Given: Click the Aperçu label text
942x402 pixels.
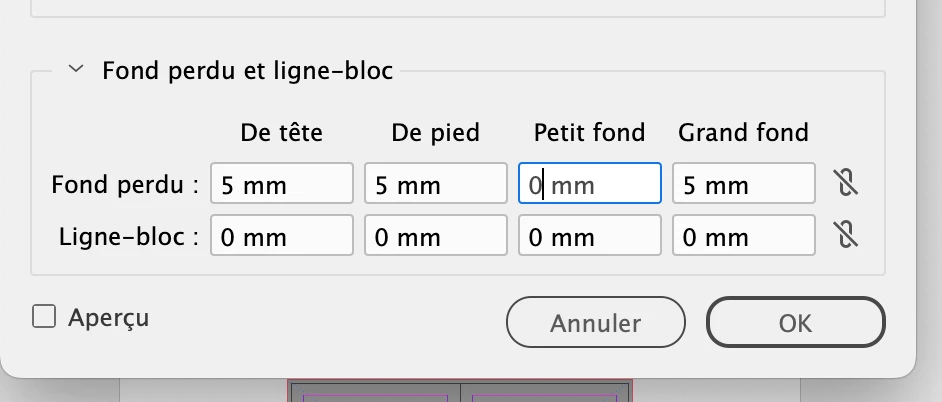Looking at the screenshot, I should [108, 318].
